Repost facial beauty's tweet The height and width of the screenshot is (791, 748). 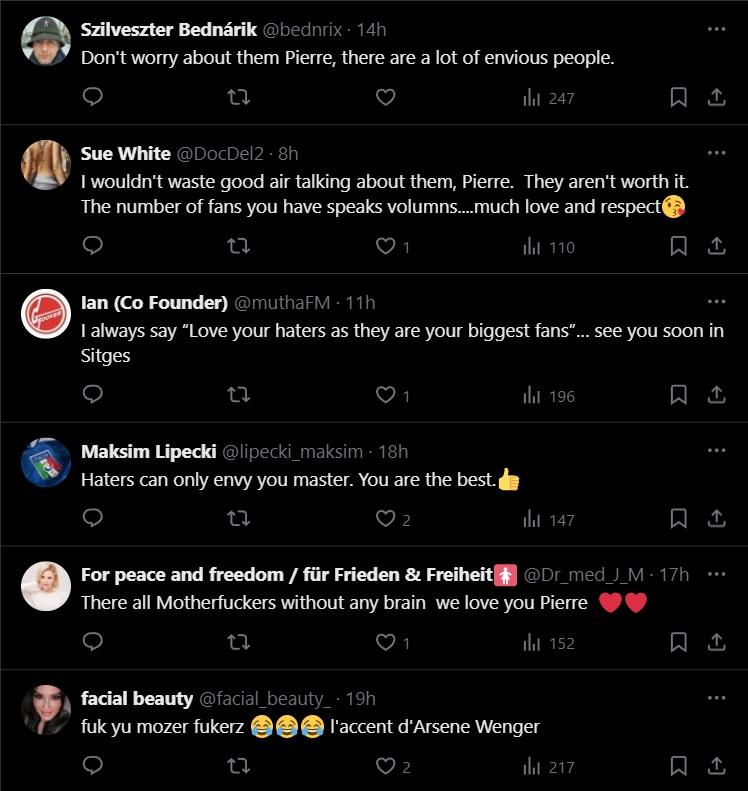coord(239,767)
